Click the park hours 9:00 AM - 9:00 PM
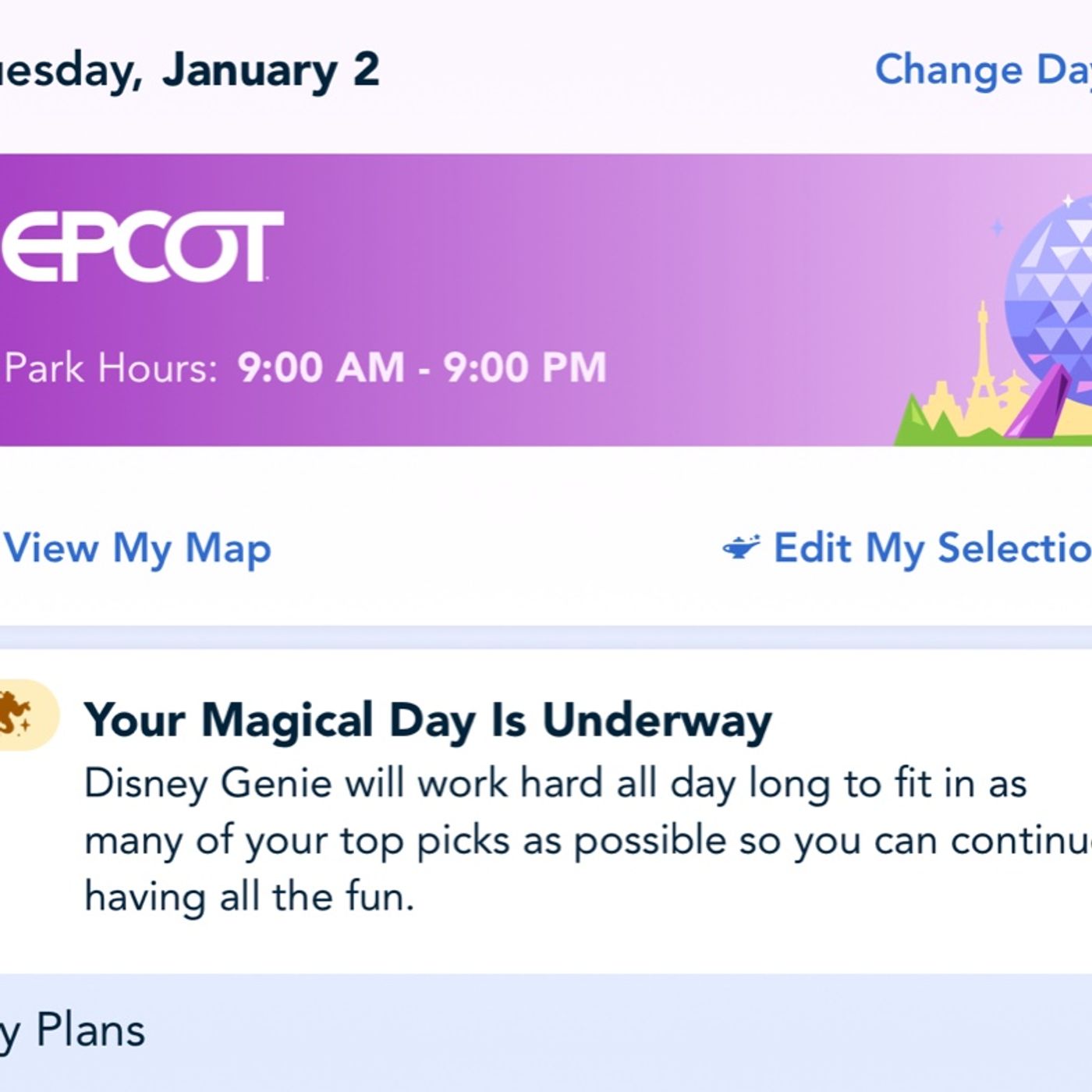Image resolution: width=1092 pixels, height=1092 pixels. pos(422,367)
